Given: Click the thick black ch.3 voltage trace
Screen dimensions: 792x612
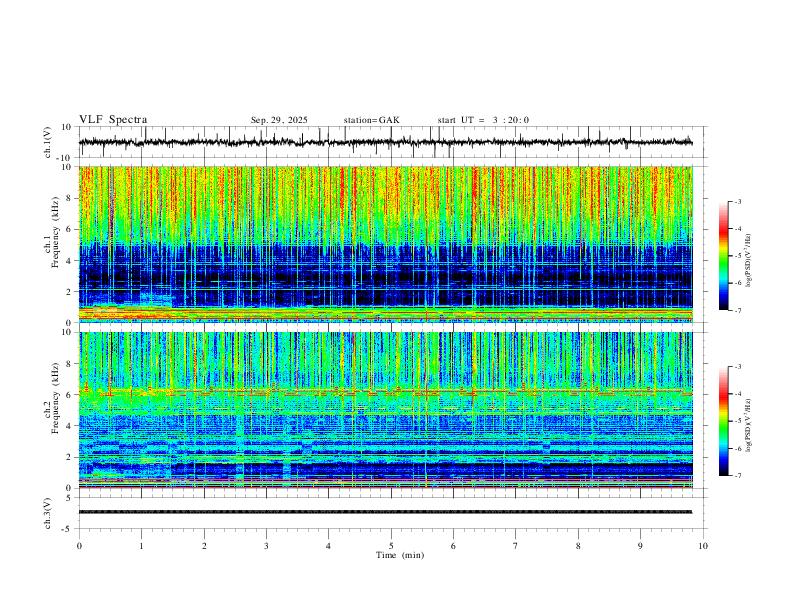Looking at the screenshot, I should (385, 512).
